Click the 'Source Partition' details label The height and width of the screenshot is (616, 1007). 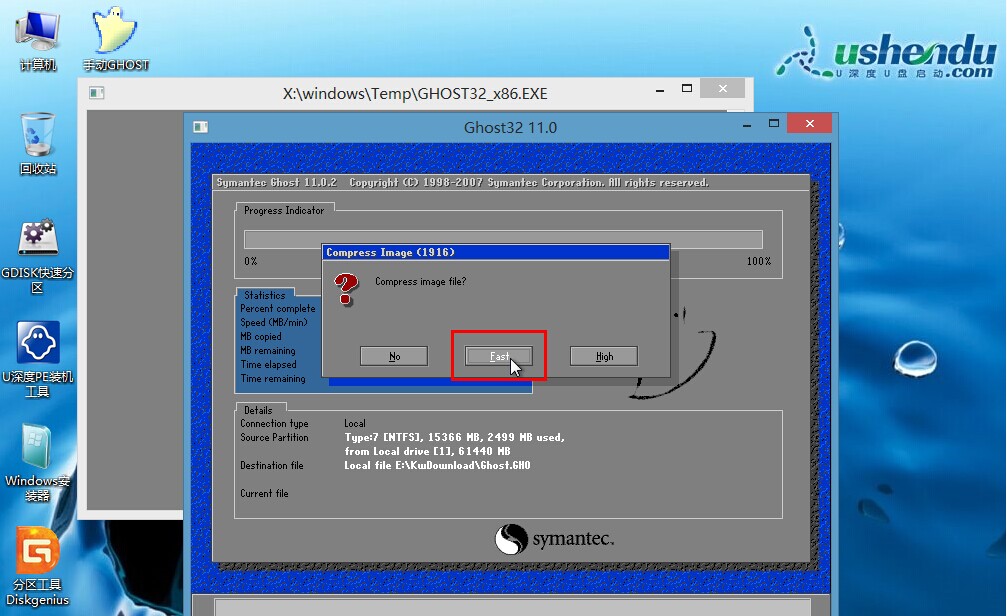coord(274,437)
